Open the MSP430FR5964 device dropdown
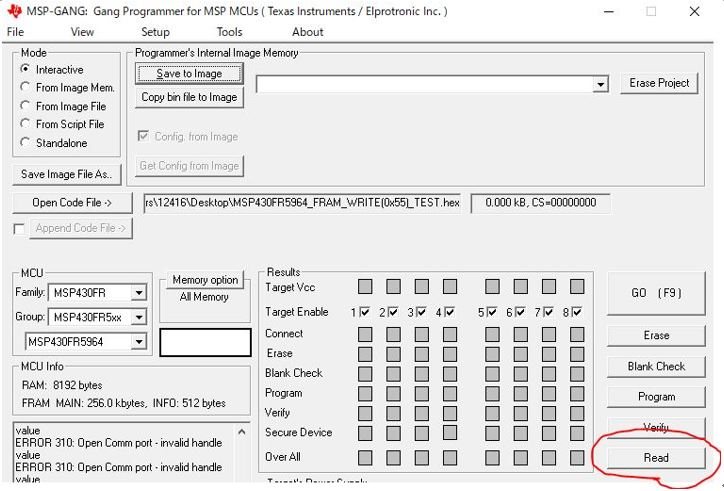 139,342
